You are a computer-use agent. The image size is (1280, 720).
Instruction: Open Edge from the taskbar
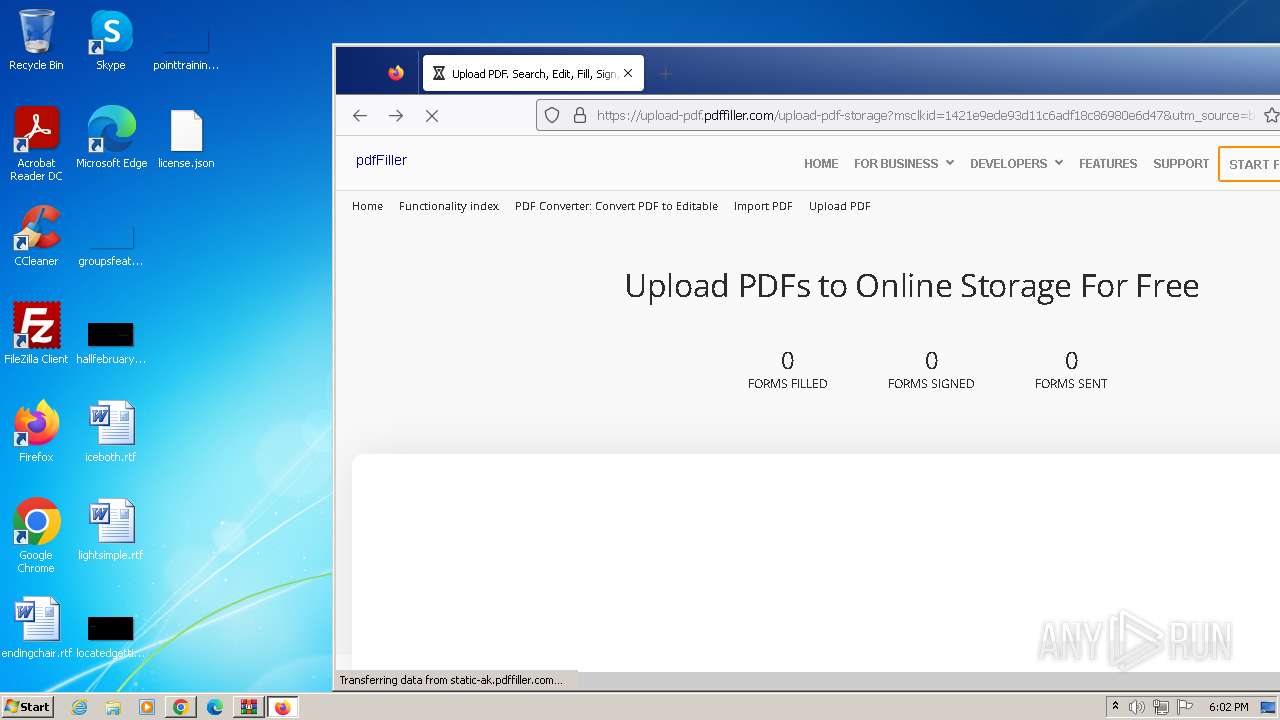[215, 707]
